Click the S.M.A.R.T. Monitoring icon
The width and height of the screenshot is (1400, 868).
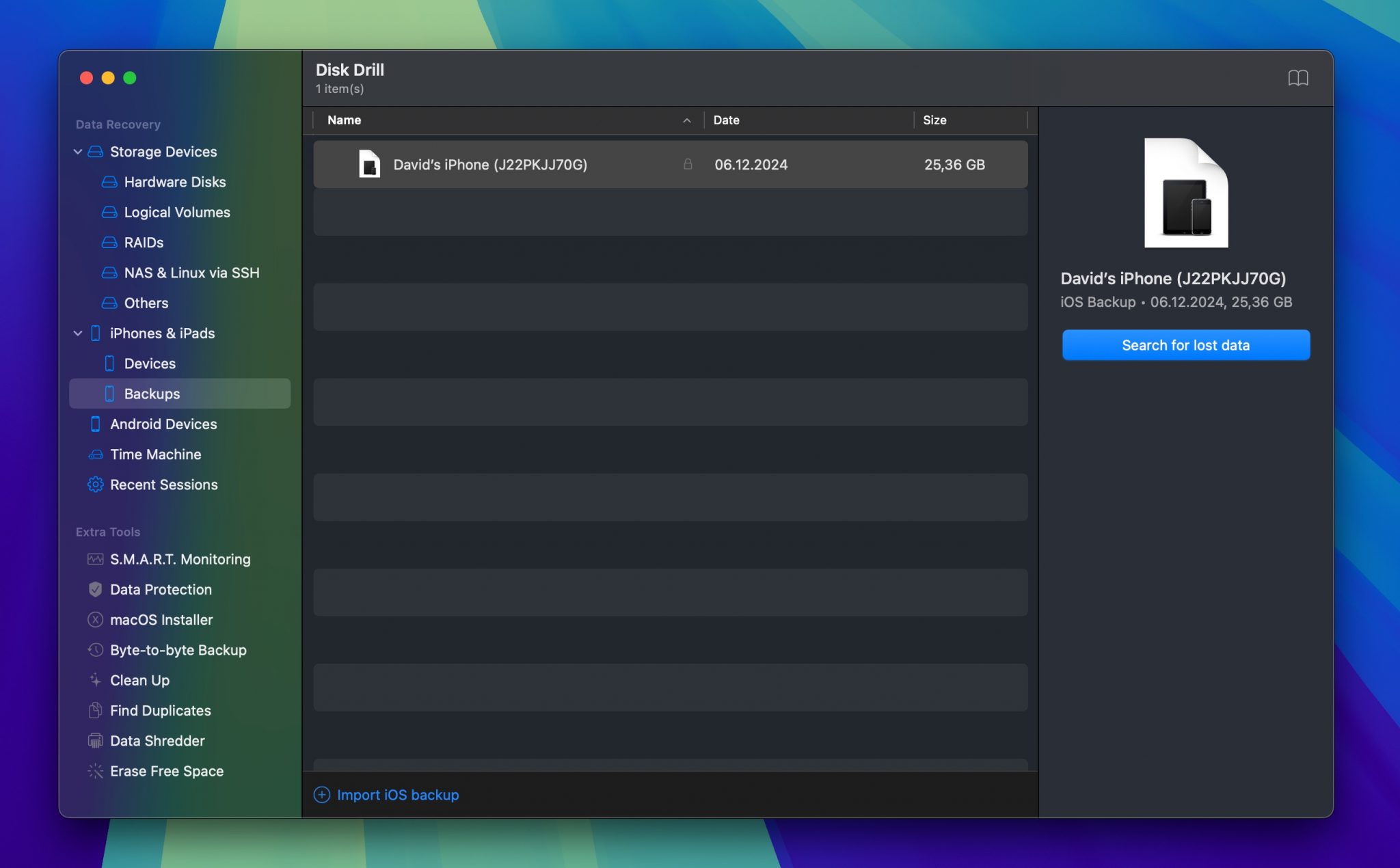coord(95,559)
